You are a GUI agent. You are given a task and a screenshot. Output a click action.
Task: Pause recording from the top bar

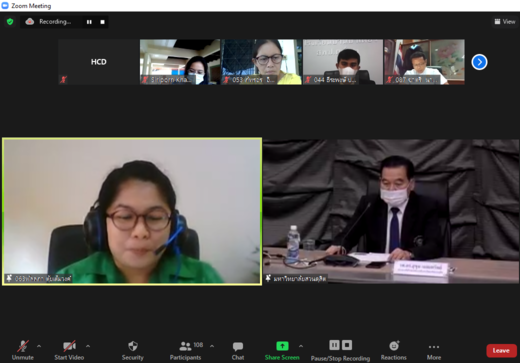[89, 22]
